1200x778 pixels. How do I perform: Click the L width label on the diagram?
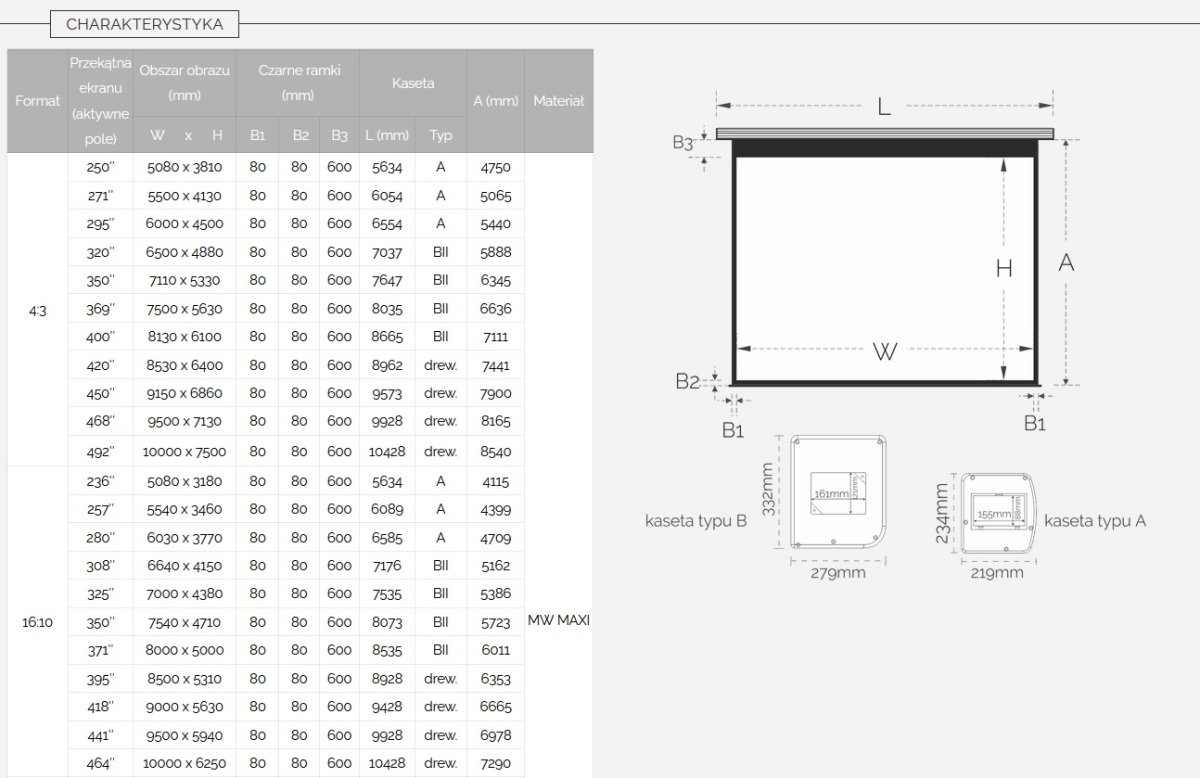pyautogui.click(x=884, y=106)
